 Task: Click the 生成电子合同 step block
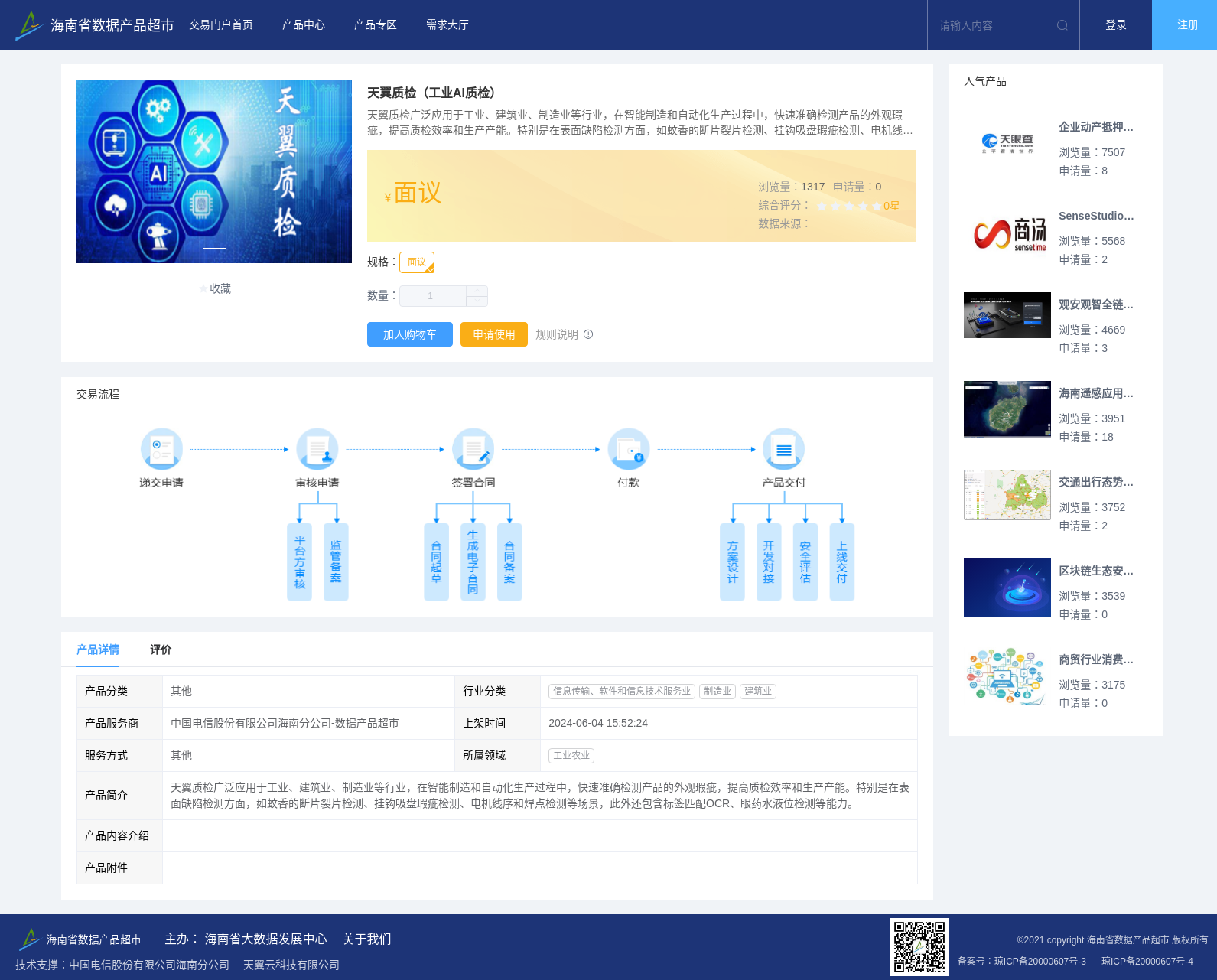pos(473,562)
